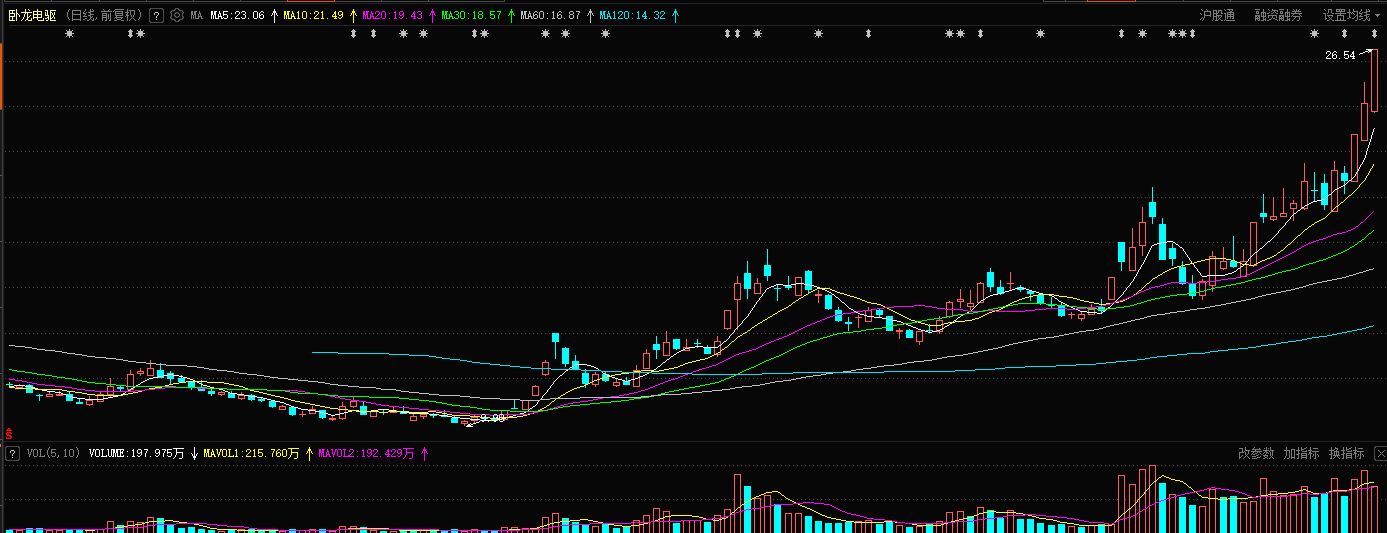
Task: Click 改参数 to change indicator parameters
Action: point(1256,454)
